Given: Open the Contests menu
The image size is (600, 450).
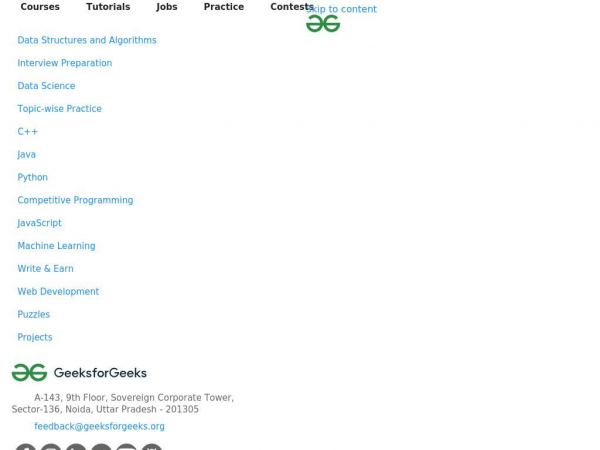Looking at the screenshot, I should [292, 7].
